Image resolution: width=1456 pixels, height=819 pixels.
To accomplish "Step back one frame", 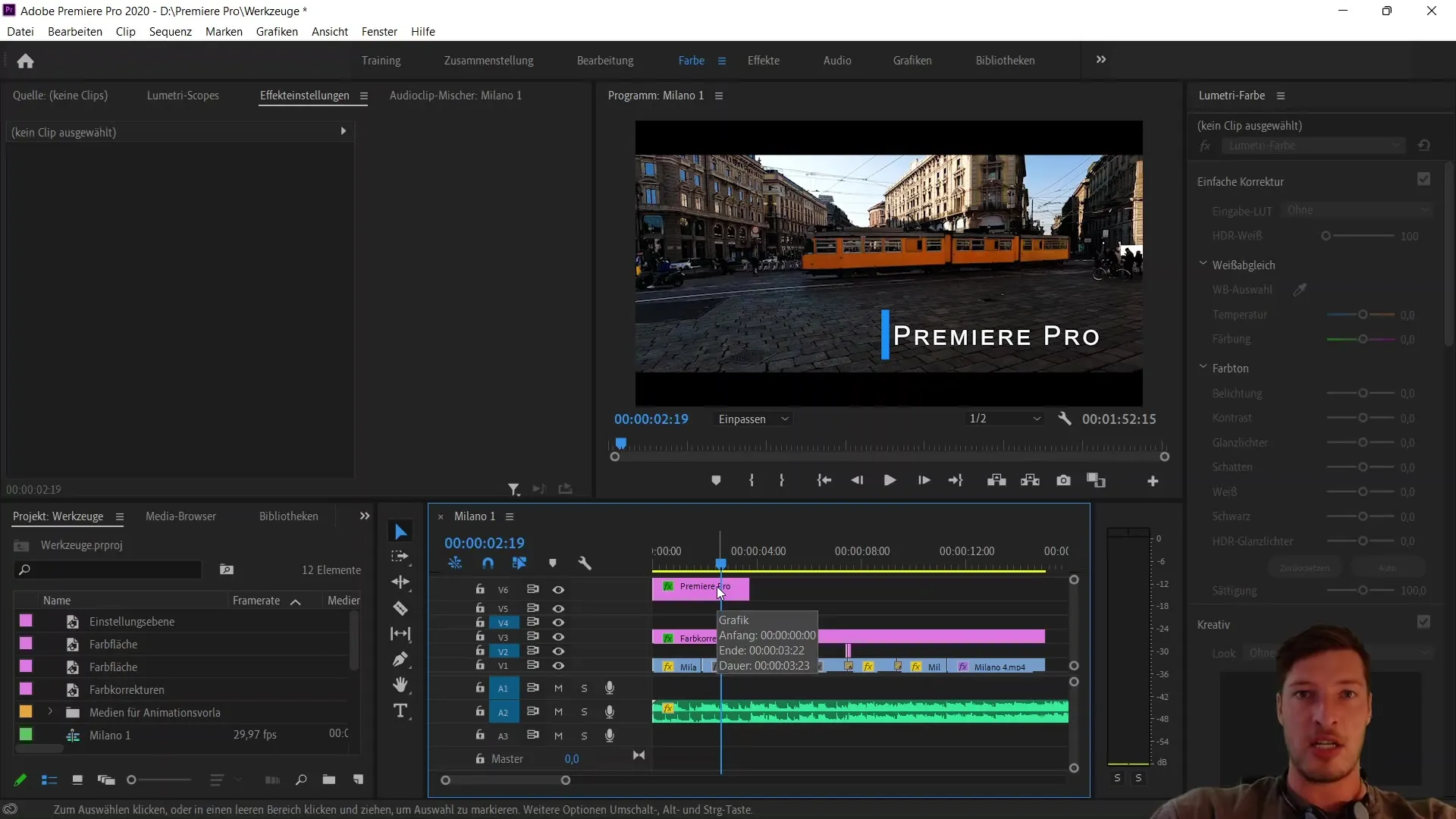I will (x=857, y=481).
